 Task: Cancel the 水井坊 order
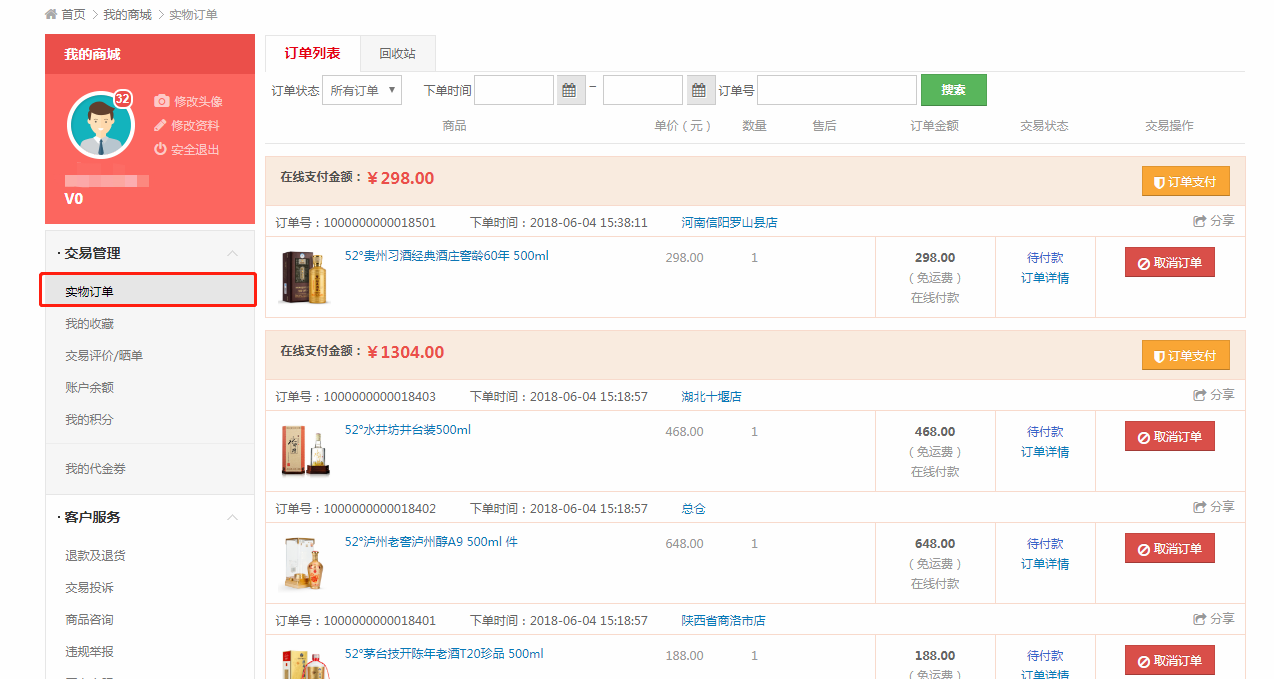(x=1169, y=436)
